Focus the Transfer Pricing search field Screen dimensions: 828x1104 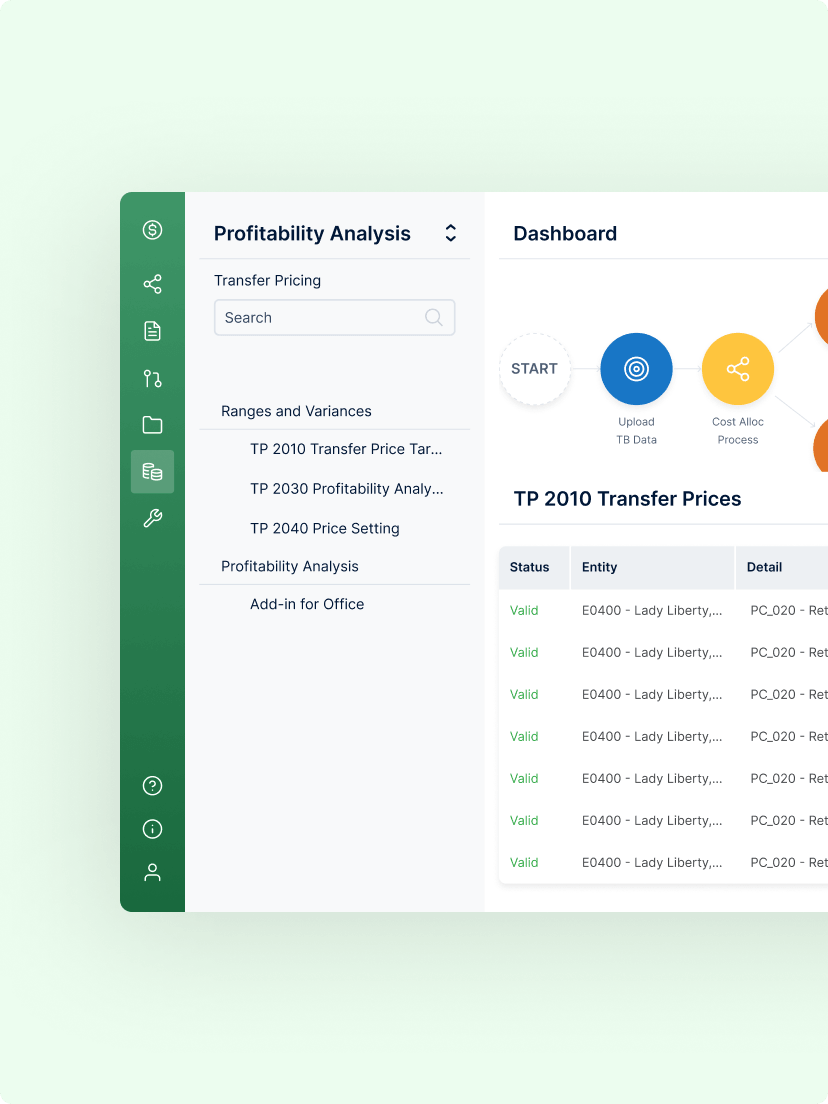click(x=334, y=318)
